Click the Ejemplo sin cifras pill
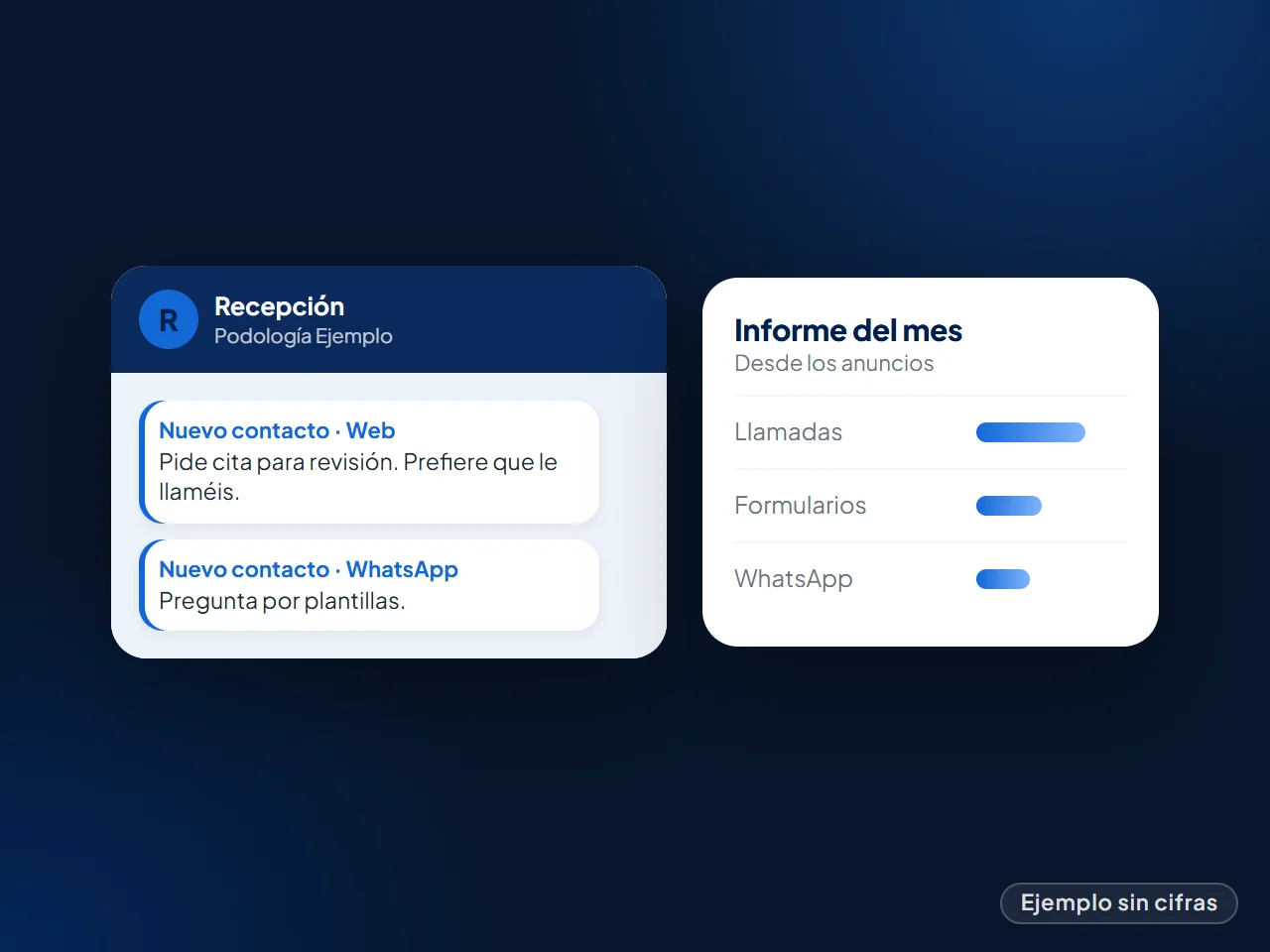The width and height of the screenshot is (1270, 952). tap(1119, 903)
